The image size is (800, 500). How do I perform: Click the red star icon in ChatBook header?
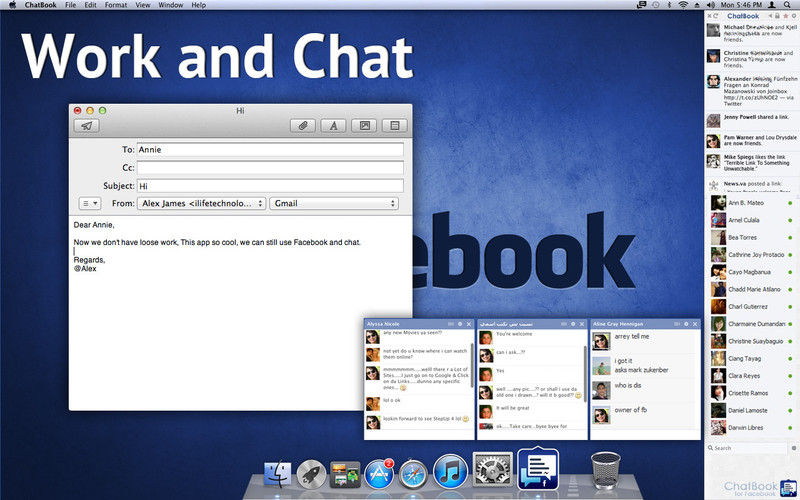785,16
